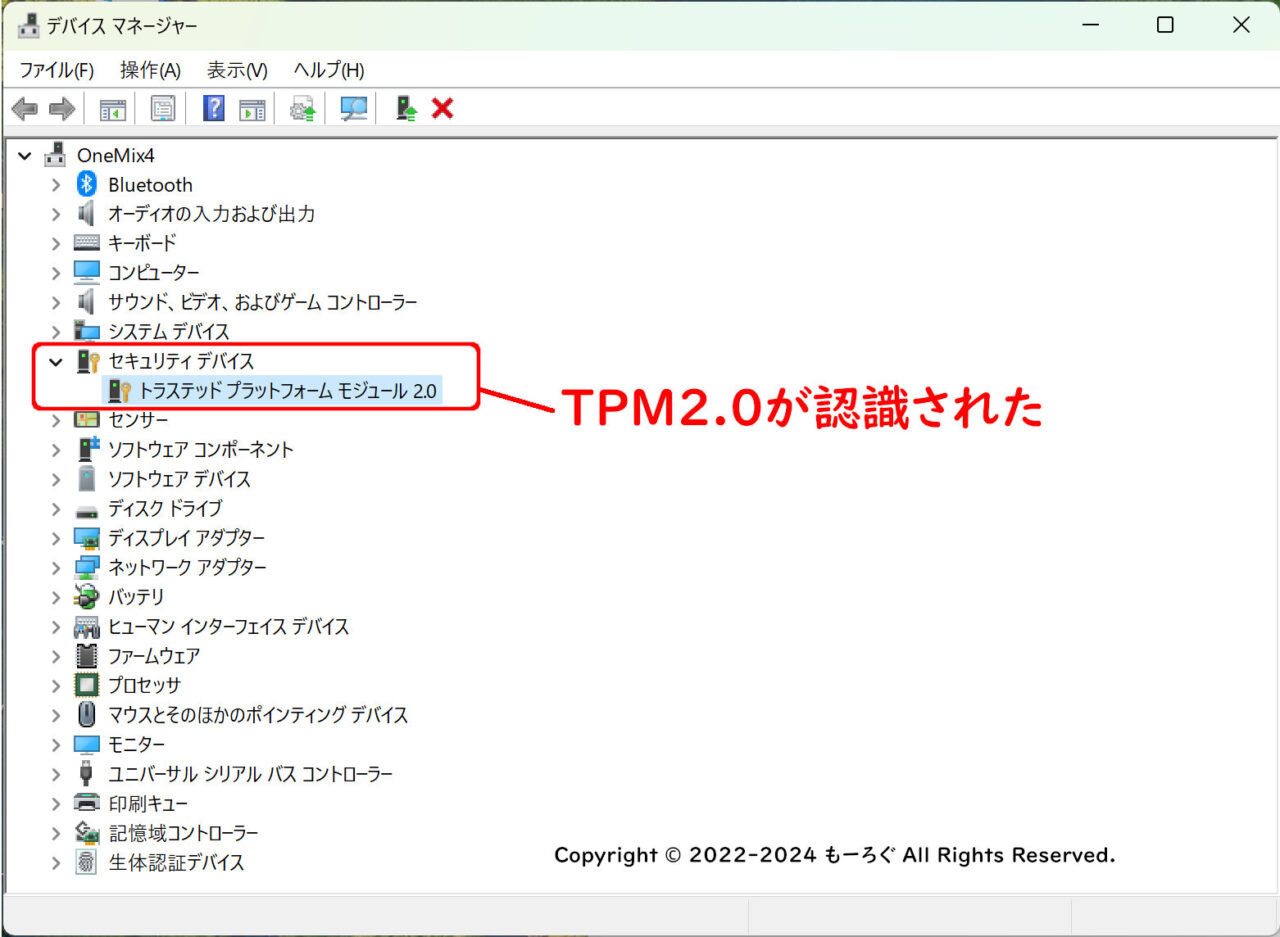Expand the ネットワーク アダプター category arrow
The width and height of the screenshot is (1280, 937).
coord(57,568)
